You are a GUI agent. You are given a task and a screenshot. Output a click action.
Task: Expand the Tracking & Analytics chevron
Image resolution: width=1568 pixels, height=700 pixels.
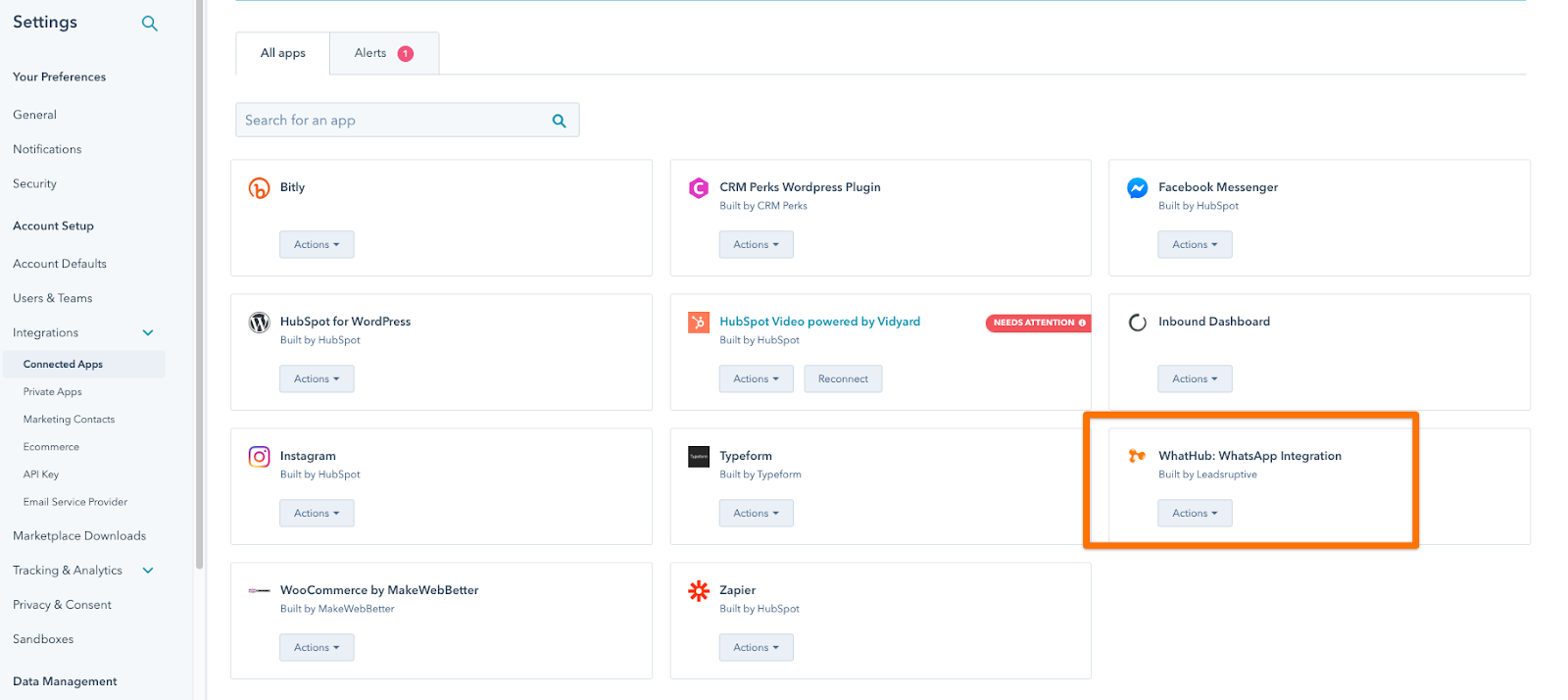point(148,571)
